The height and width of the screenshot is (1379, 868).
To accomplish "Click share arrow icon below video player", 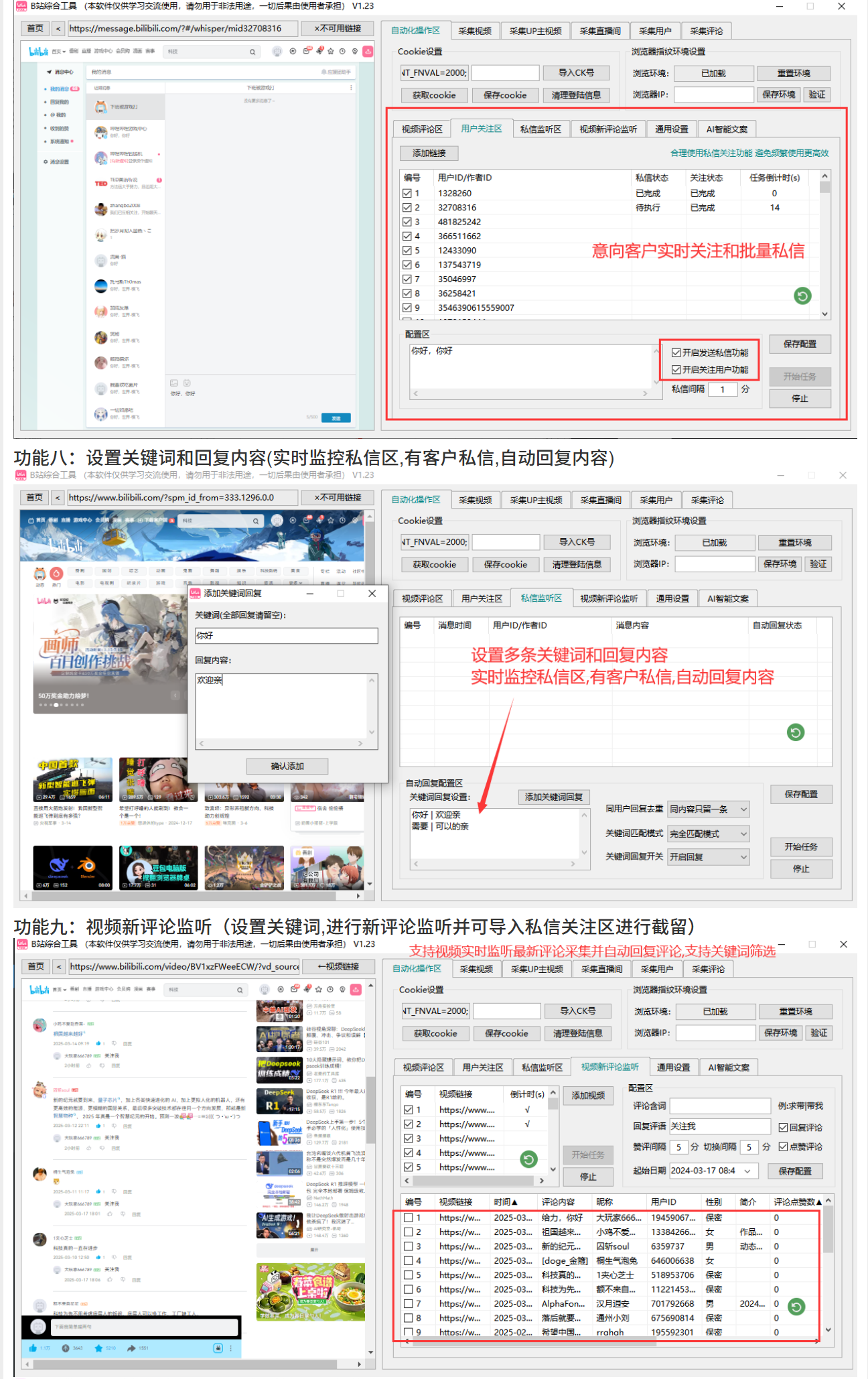I will (x=131, y=1348).
